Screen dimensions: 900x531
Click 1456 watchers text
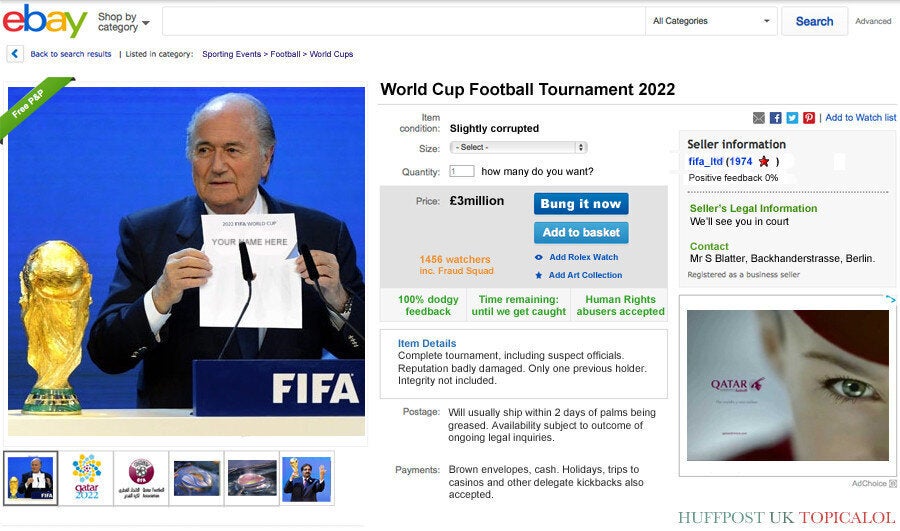pyautogui.click(x=455, y=259)
